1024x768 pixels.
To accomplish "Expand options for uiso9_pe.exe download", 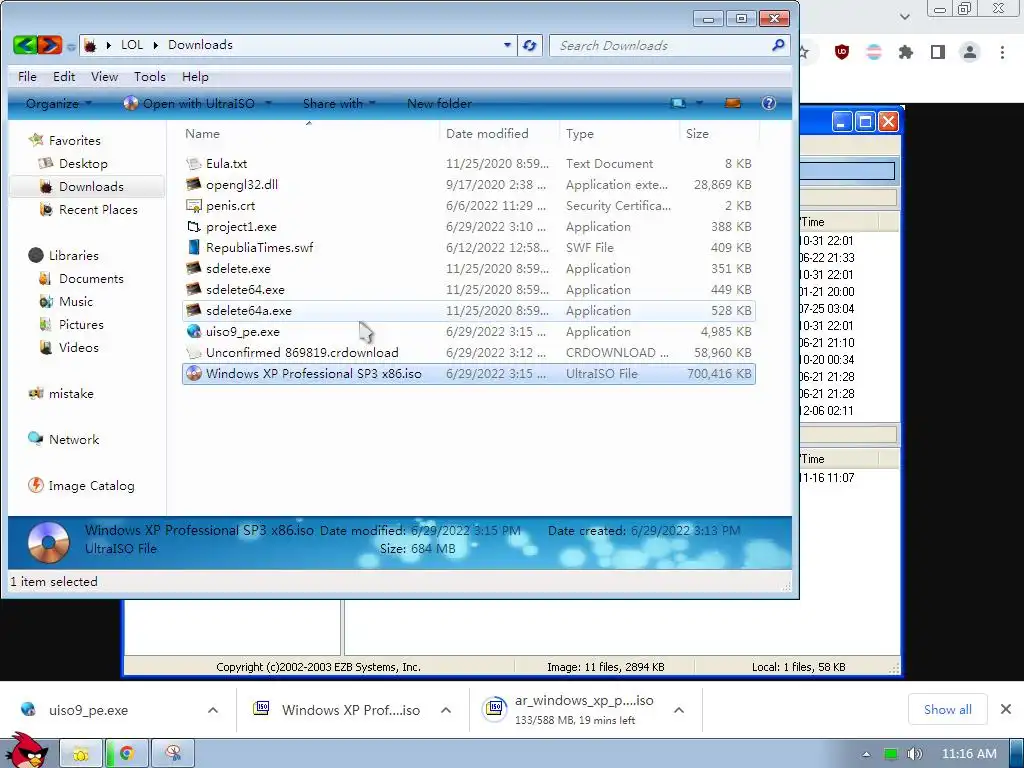I will click(x=213, y=710).
